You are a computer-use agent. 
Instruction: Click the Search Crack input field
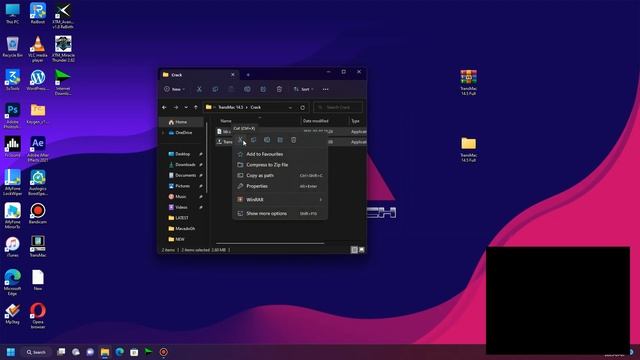point(338,107)
